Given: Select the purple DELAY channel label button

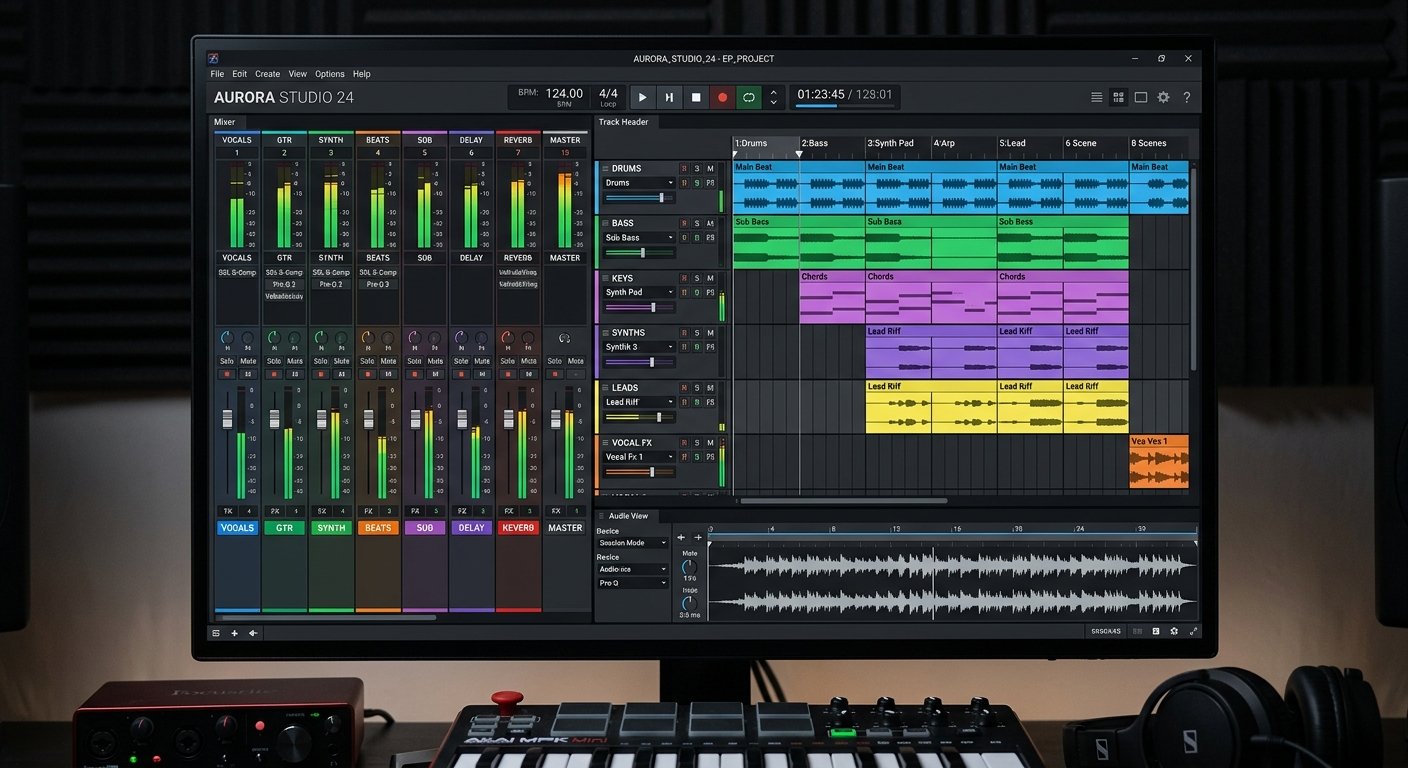Looking at the screenshot, I should tap(471, 528).
